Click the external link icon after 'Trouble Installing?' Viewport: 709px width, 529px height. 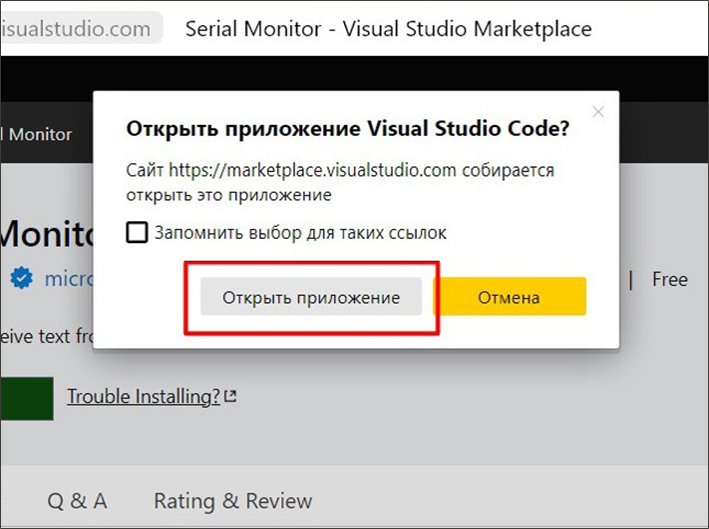tap(231, 396)
